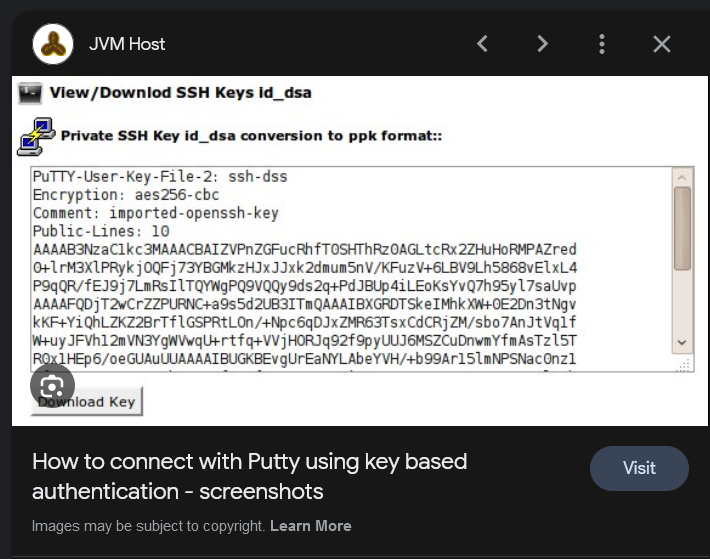The width and height of the screenshot is (710, 559).
Task: Click the JVM Host logo avatar
Action: [53, 44]
